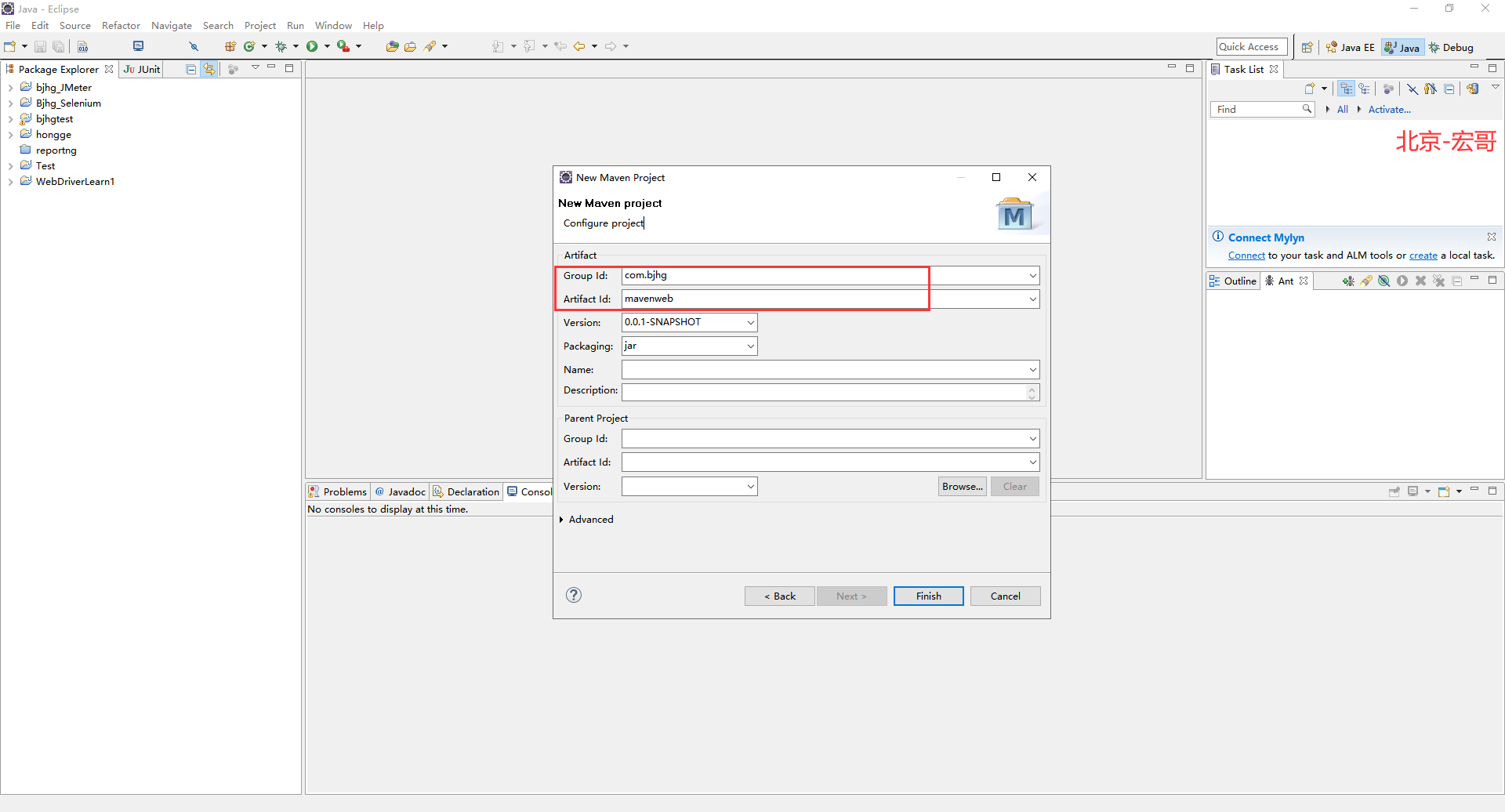
Task: Click the Open Perspective icon
Action: click(x=1307, y=47)
